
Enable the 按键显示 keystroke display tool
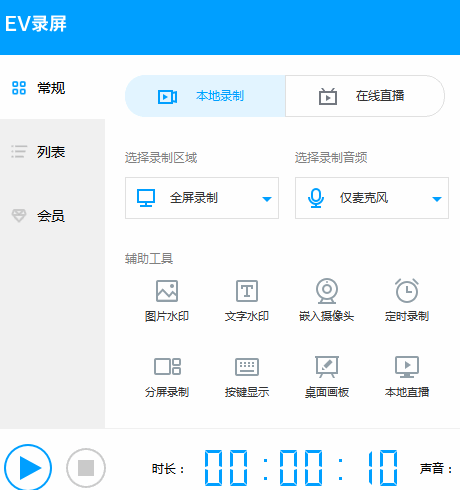pyautogui.click(x=247, y=377)
